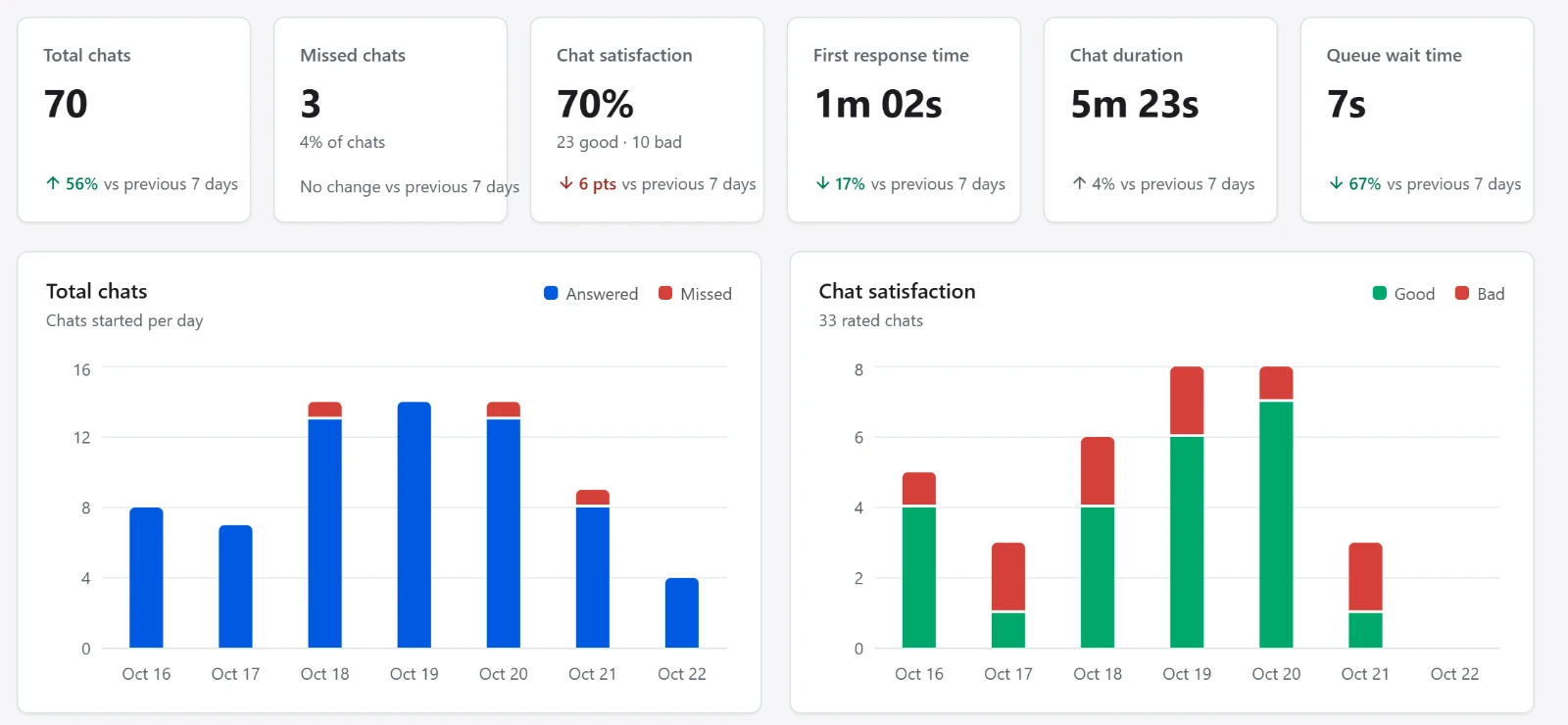Click the '6 pts' change in Chat satisfaction card
The height and width of the screenshot is (725, 1568).
tap(597, 183)
